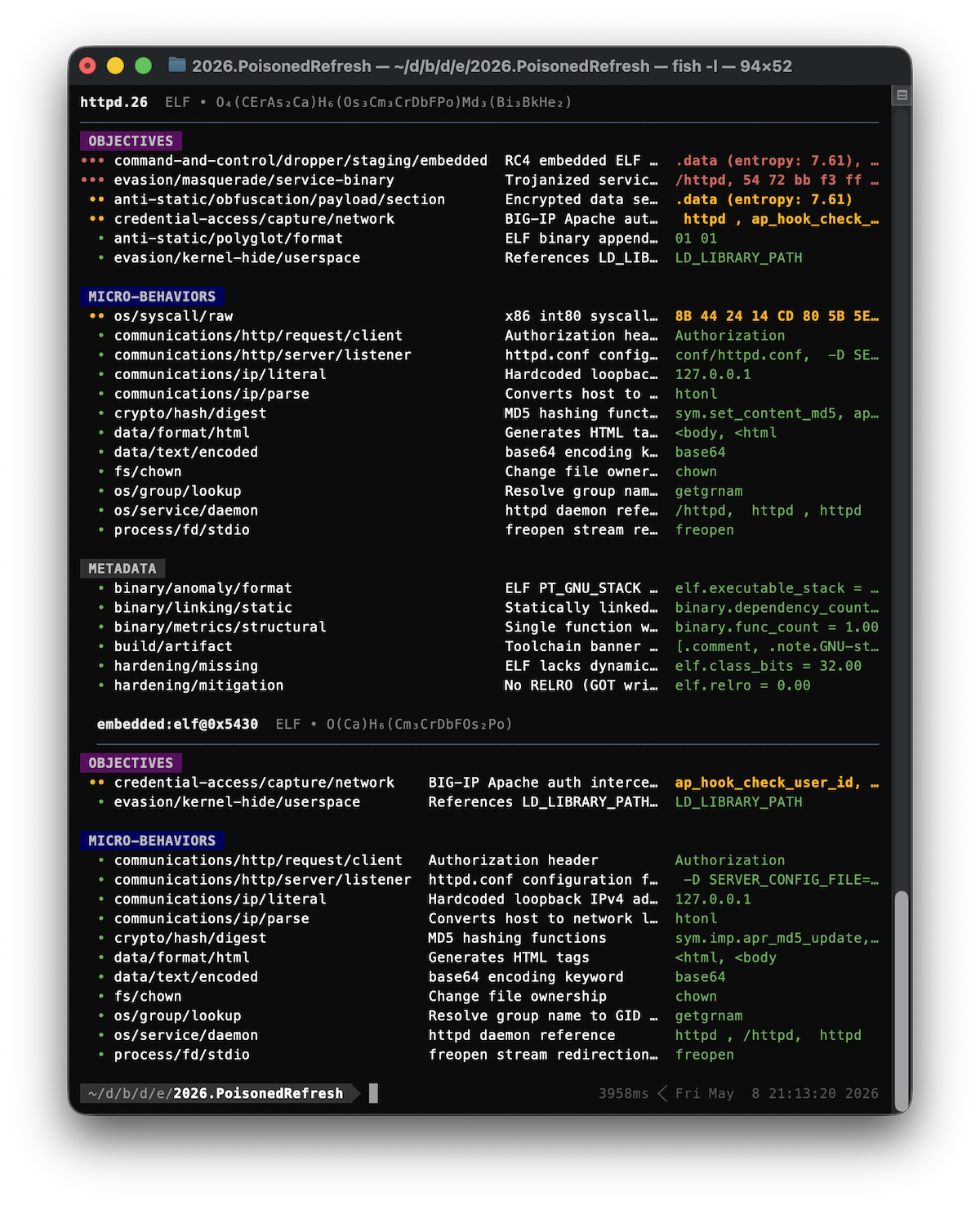Click the 'sym.set_content_md5' evidence
Viewport: 980px width, 1205px height.
click(756, 413)
